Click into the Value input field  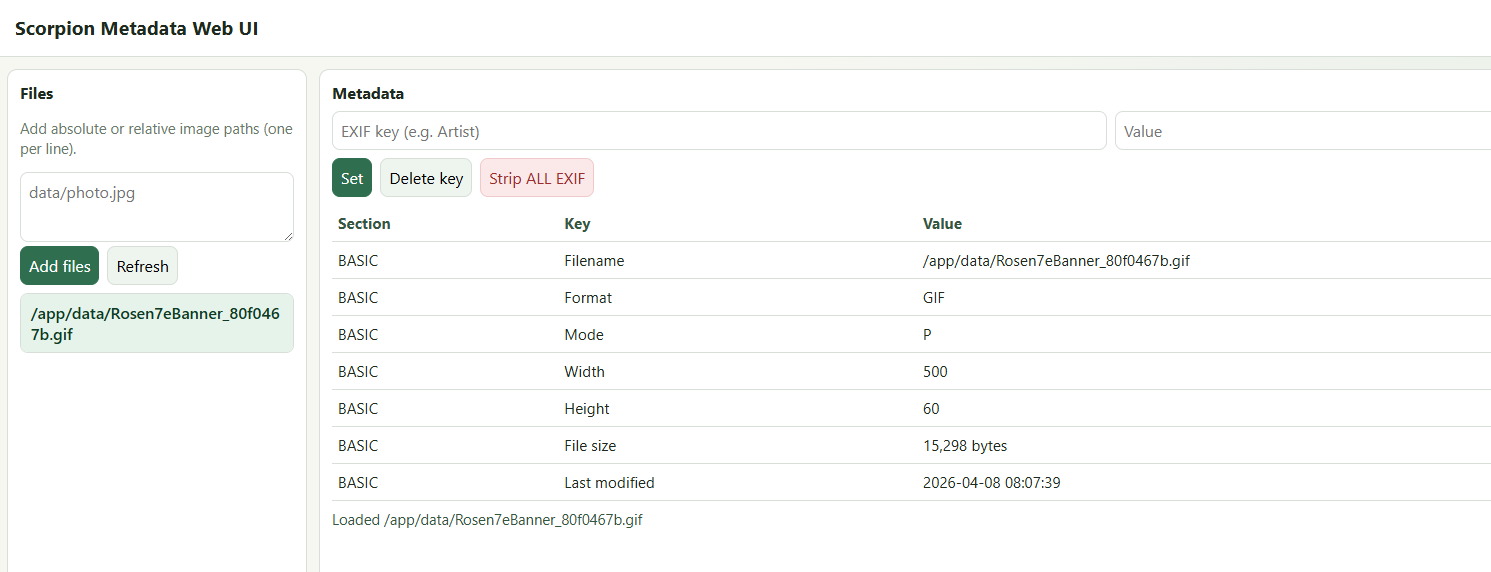point(1300,131)
